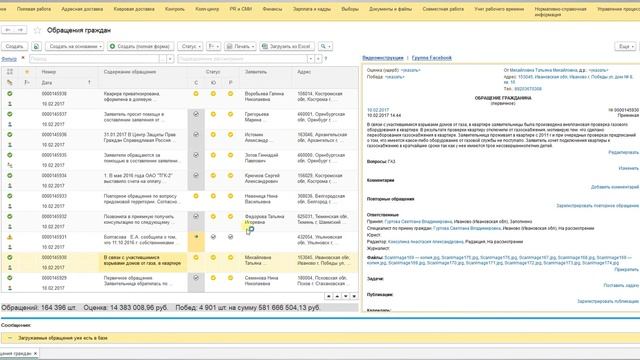Open the Печать dropdown
The height and width of the screenshot is (360, 640).
[x=240, y=47]
